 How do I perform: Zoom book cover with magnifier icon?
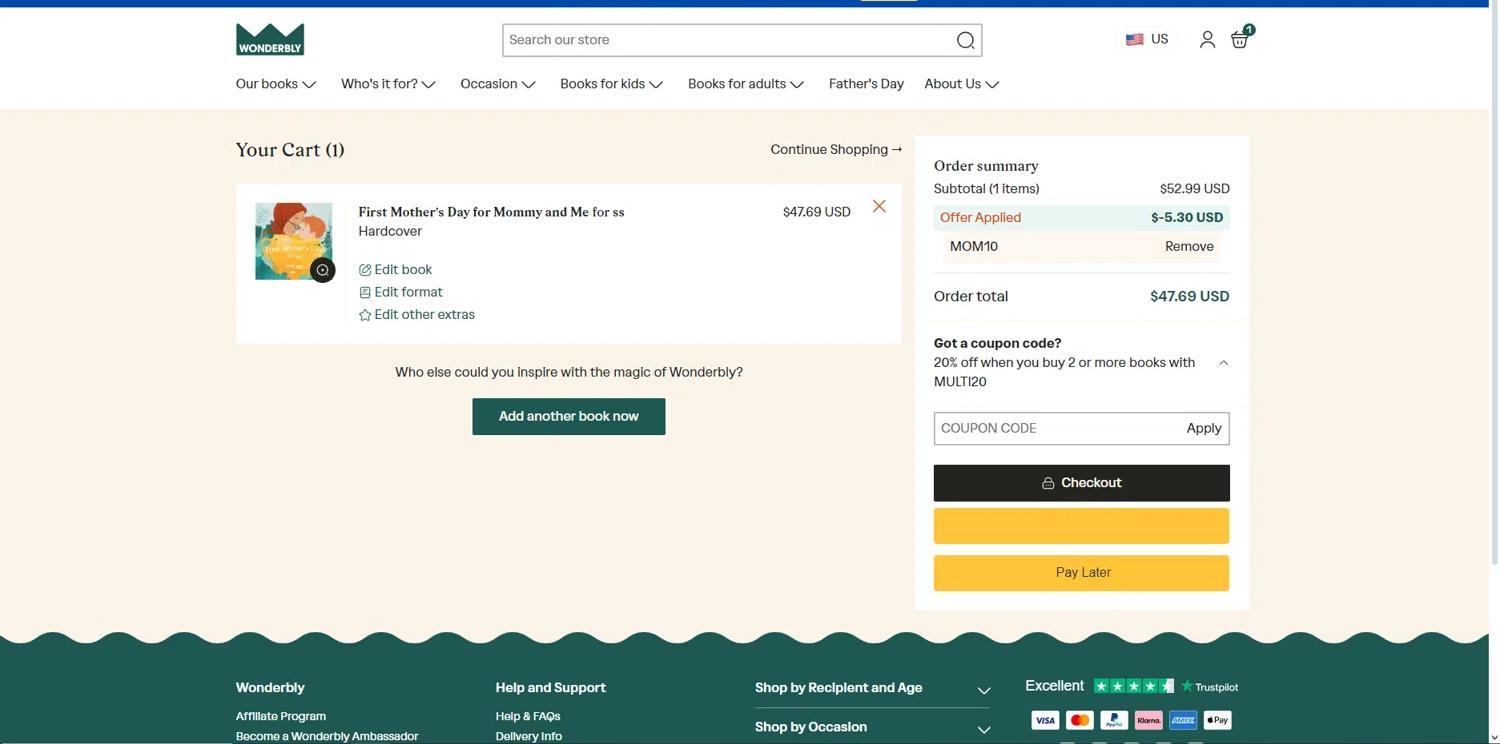pos(322,270)
